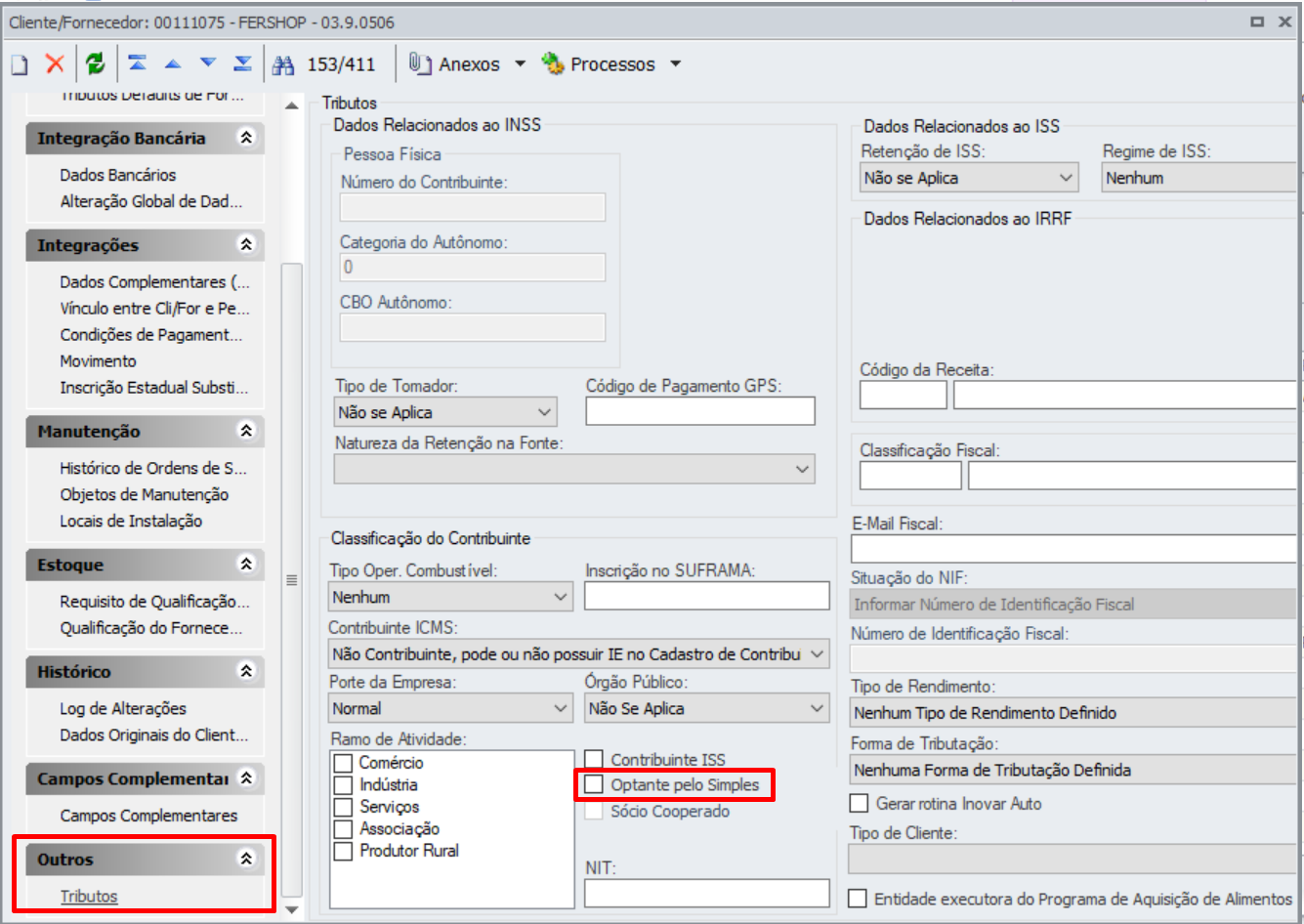The image size is (1304, 924).
Task: Click sidebar scrollbar up arrow
Action: [291, 105]
